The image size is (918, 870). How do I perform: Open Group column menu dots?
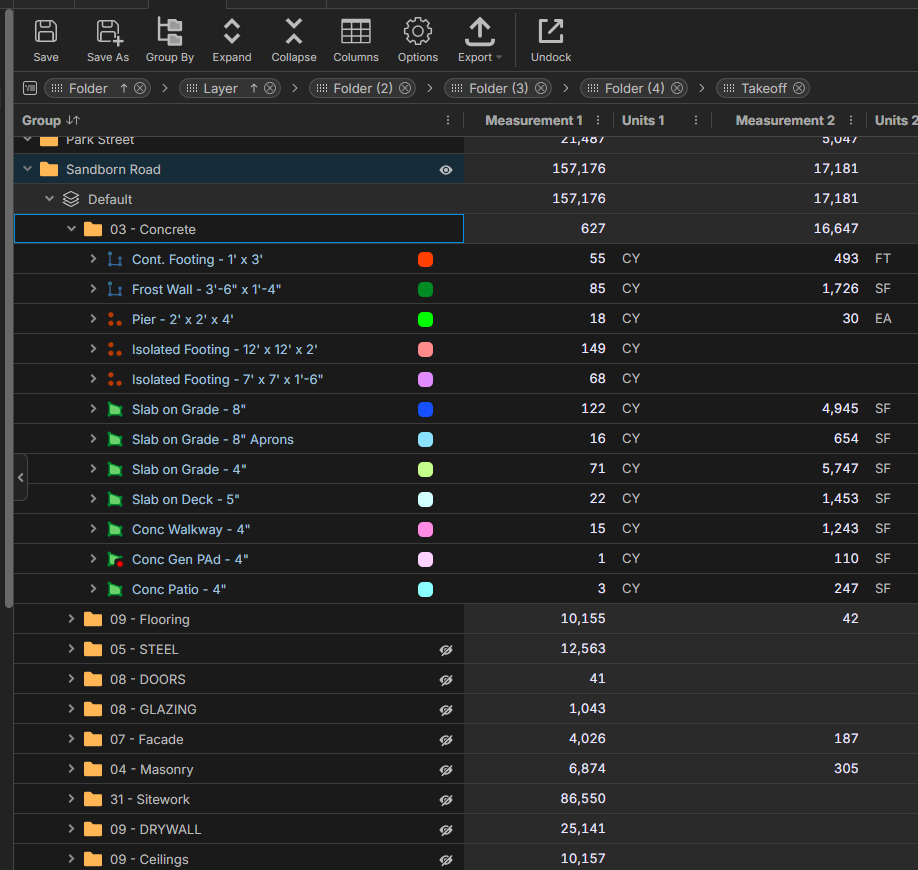pyautogui.click(x=448, y=121)
